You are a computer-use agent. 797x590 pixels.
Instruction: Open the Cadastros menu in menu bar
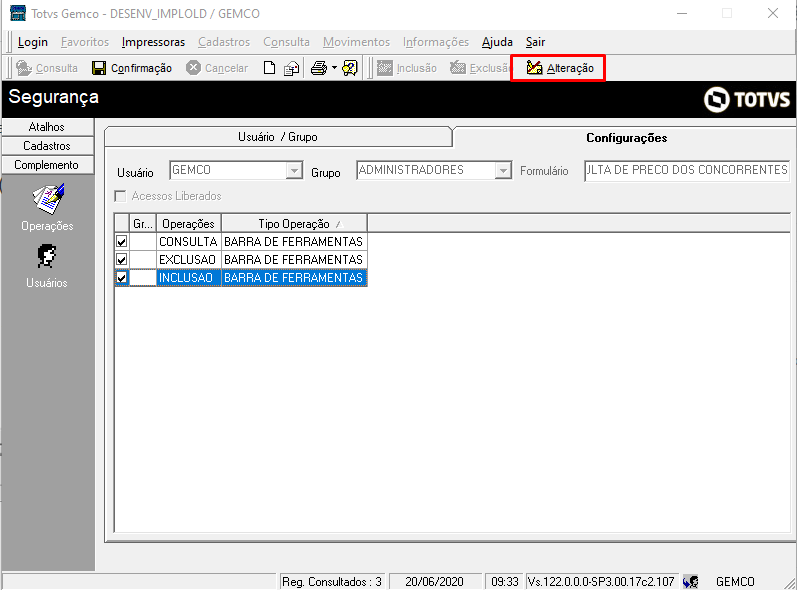pyautogui.click(x=224, y=42)
